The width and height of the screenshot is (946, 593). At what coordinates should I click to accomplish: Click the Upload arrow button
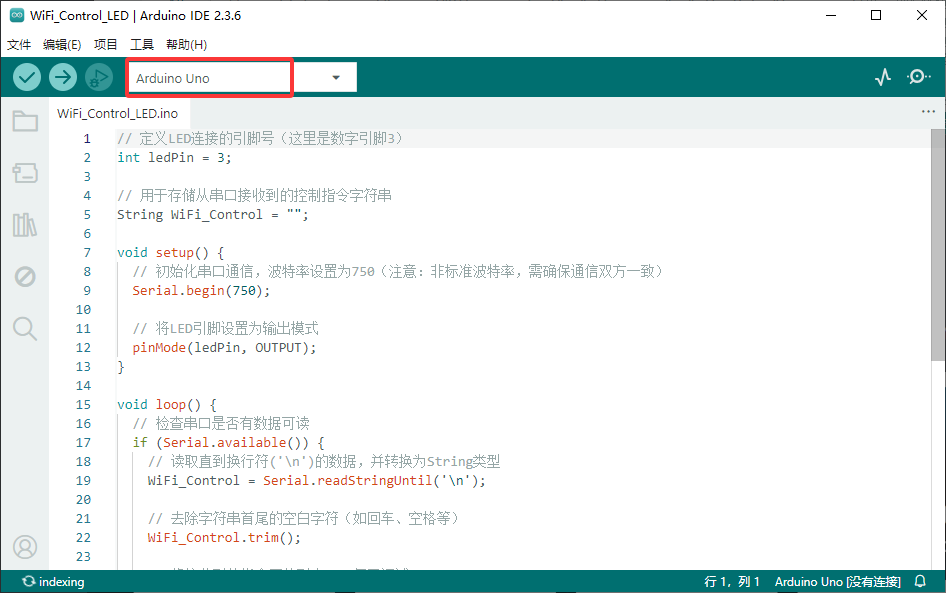(63, 77)
